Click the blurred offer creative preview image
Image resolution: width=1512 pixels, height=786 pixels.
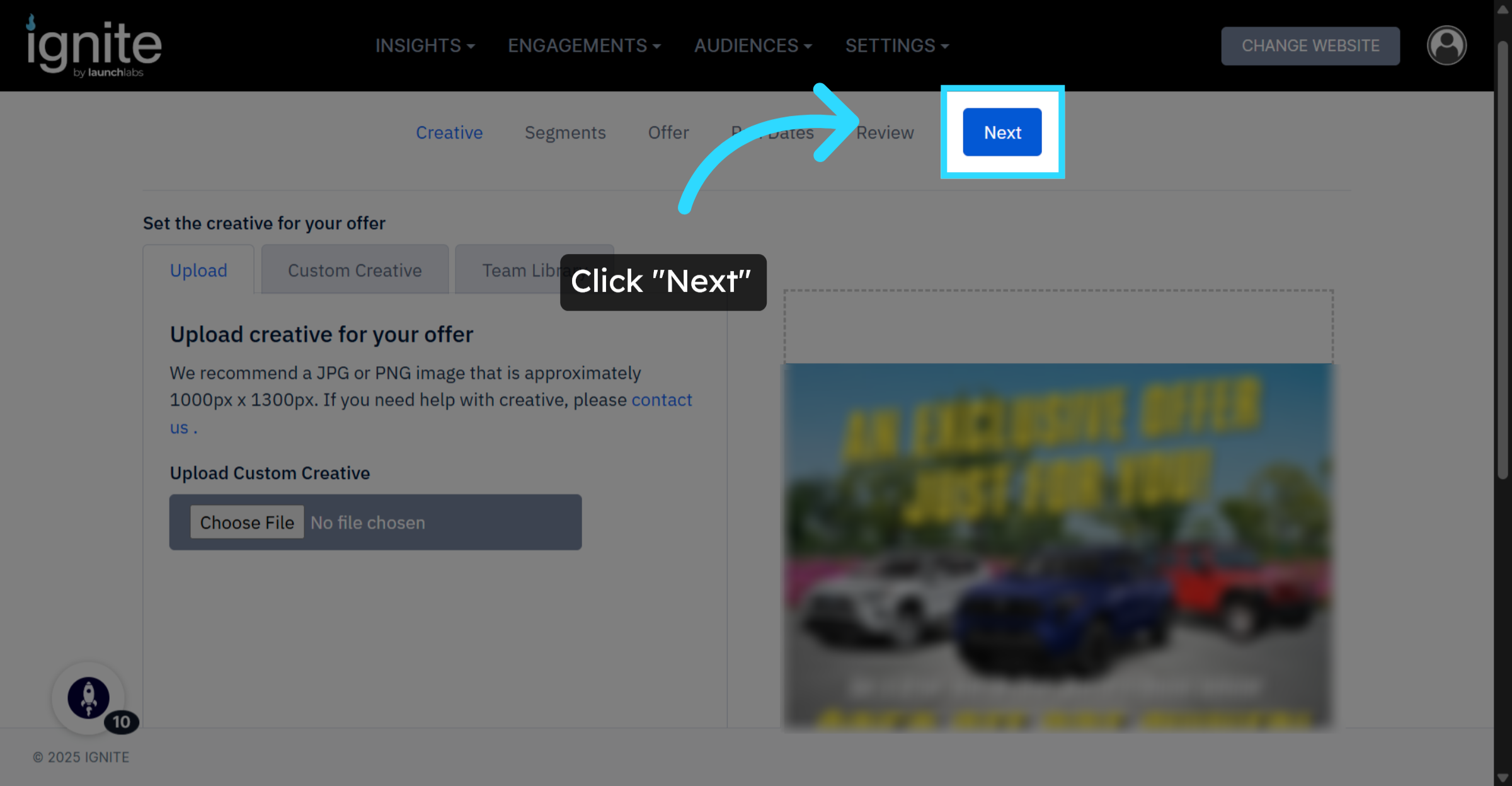(1058, 547)
